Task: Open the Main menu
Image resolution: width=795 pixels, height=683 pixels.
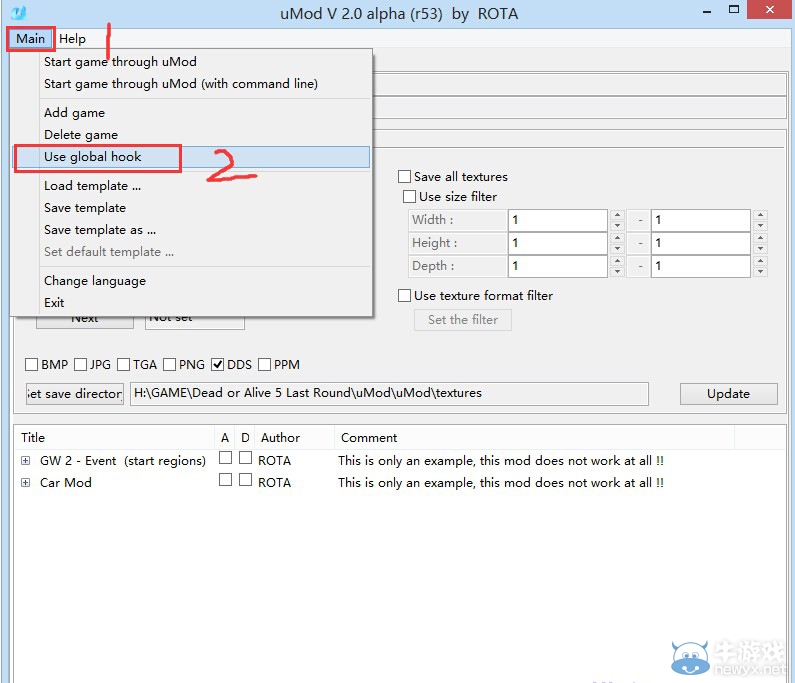Action: coord(30,39)
